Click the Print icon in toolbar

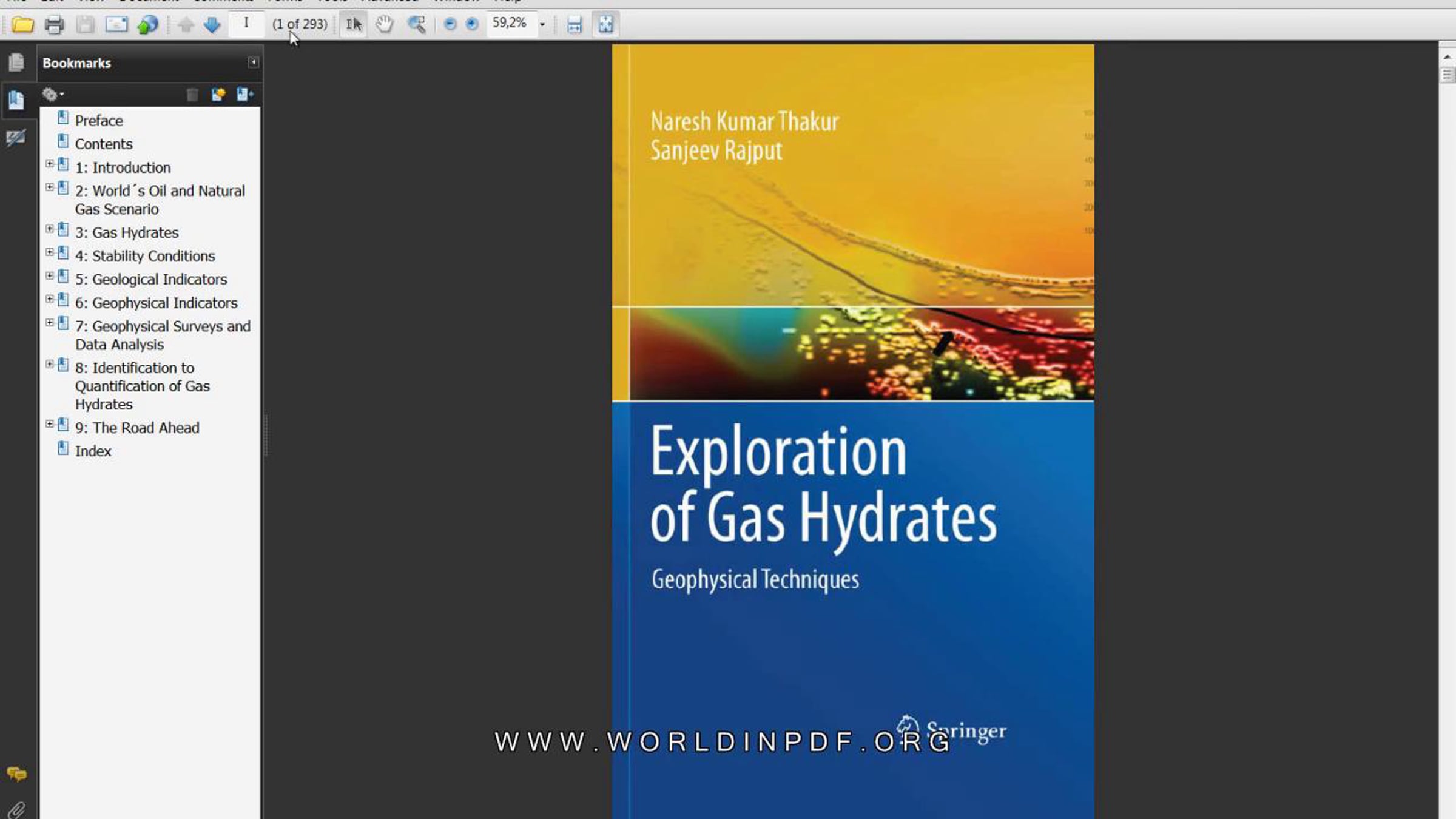click(54, 25)
